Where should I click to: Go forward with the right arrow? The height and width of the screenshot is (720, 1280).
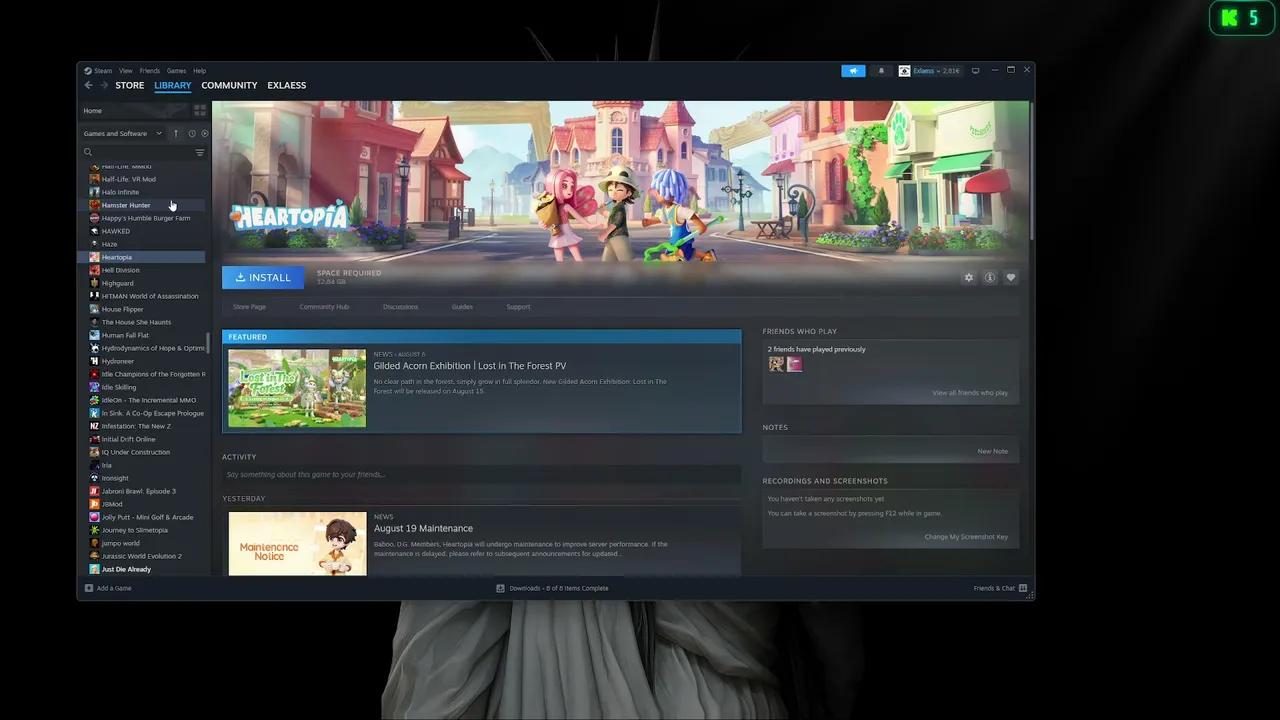point(103,85)
